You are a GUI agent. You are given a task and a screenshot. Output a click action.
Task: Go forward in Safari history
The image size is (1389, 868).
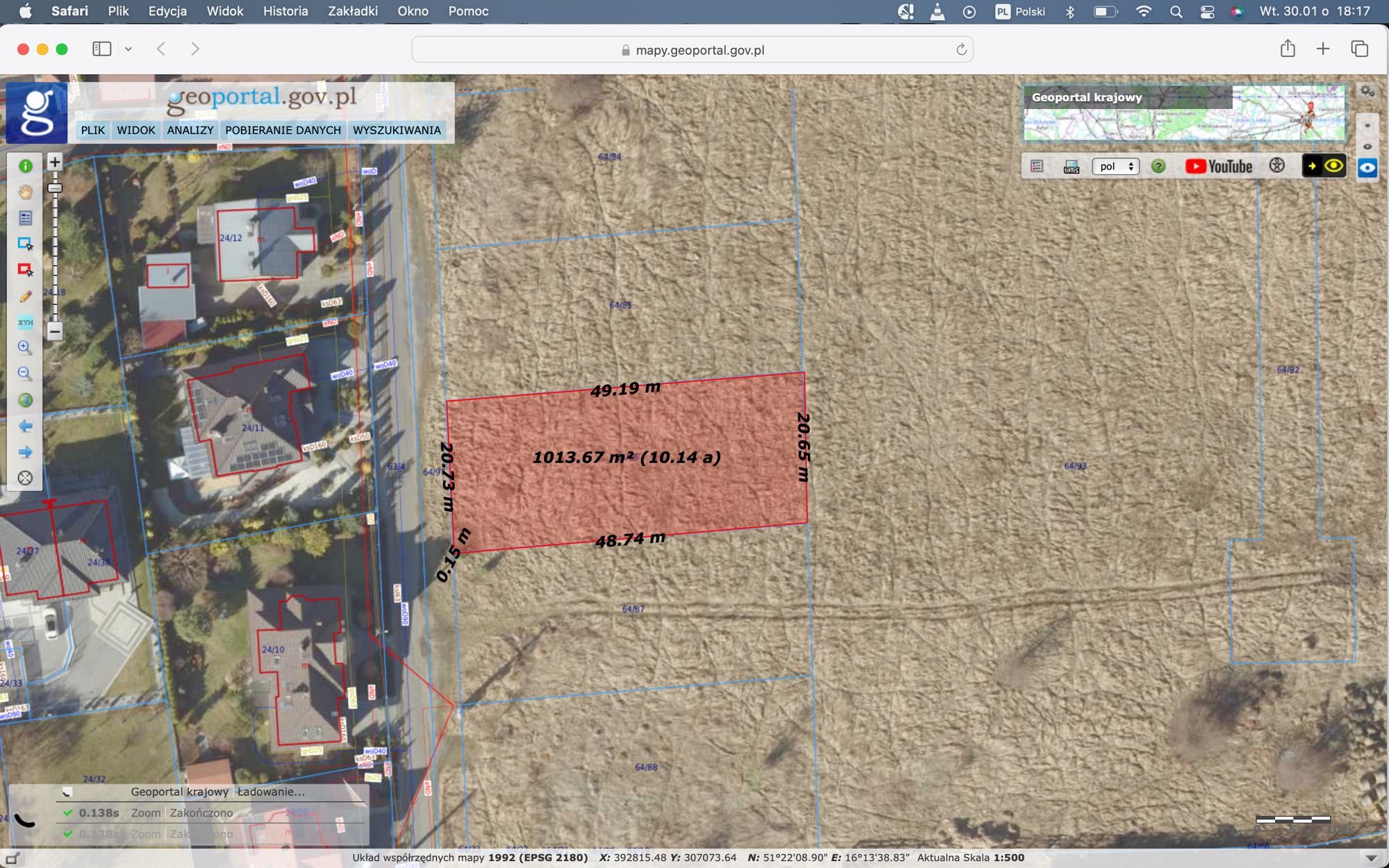point(195,49)
